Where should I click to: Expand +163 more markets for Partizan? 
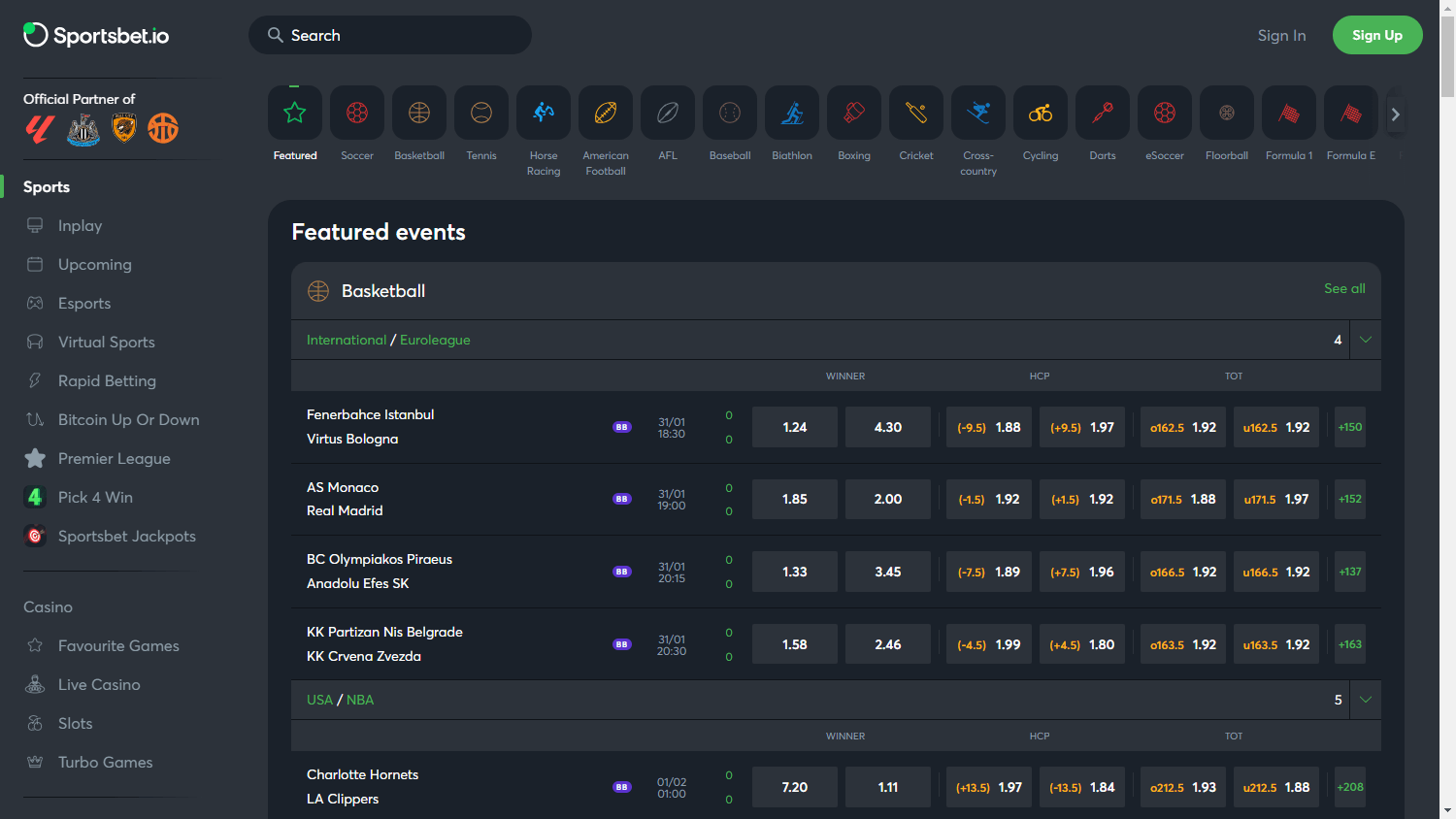coord(1350,644)
